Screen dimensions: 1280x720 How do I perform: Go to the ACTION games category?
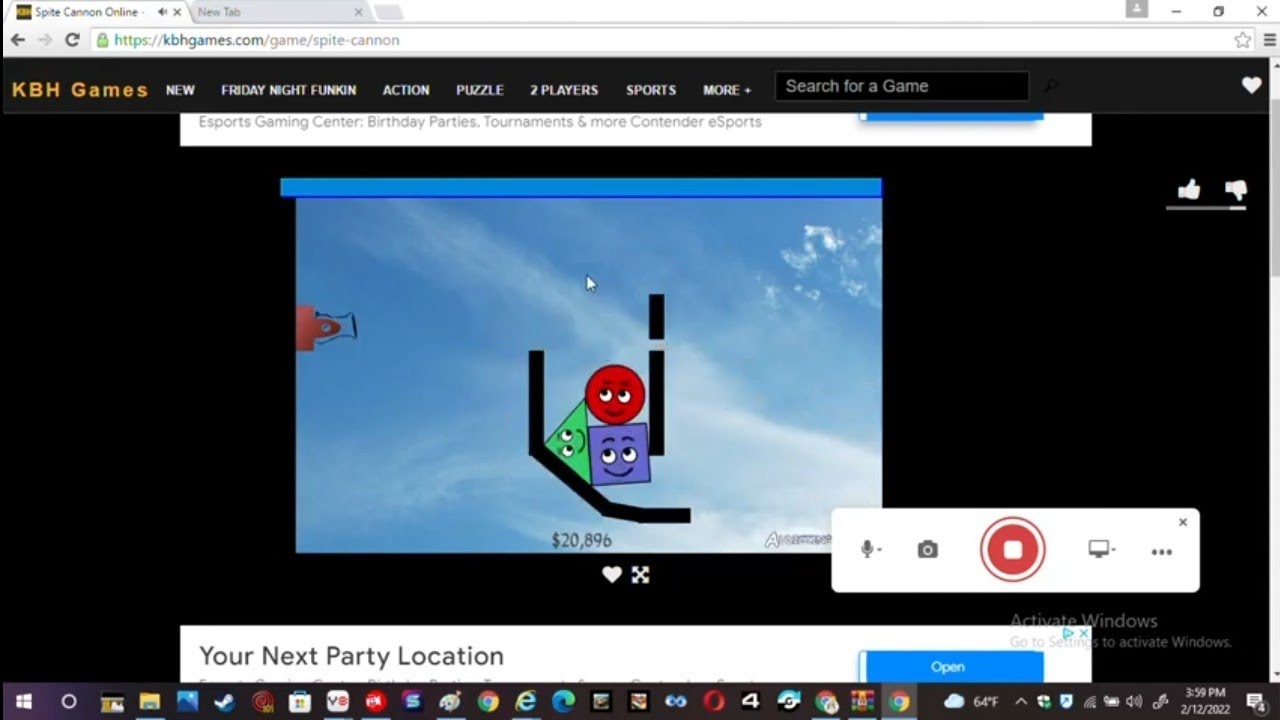coord(406,90)
